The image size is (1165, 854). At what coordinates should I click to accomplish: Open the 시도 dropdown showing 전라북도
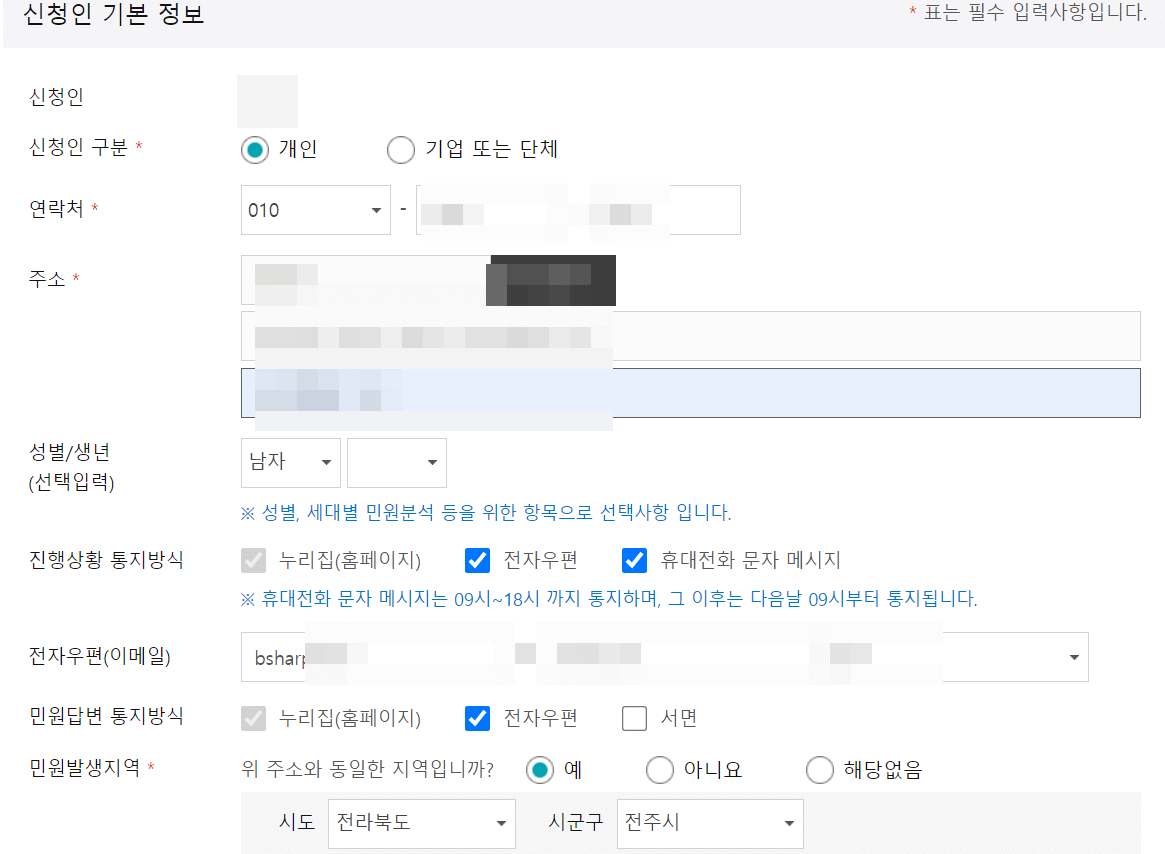point(421,824)
